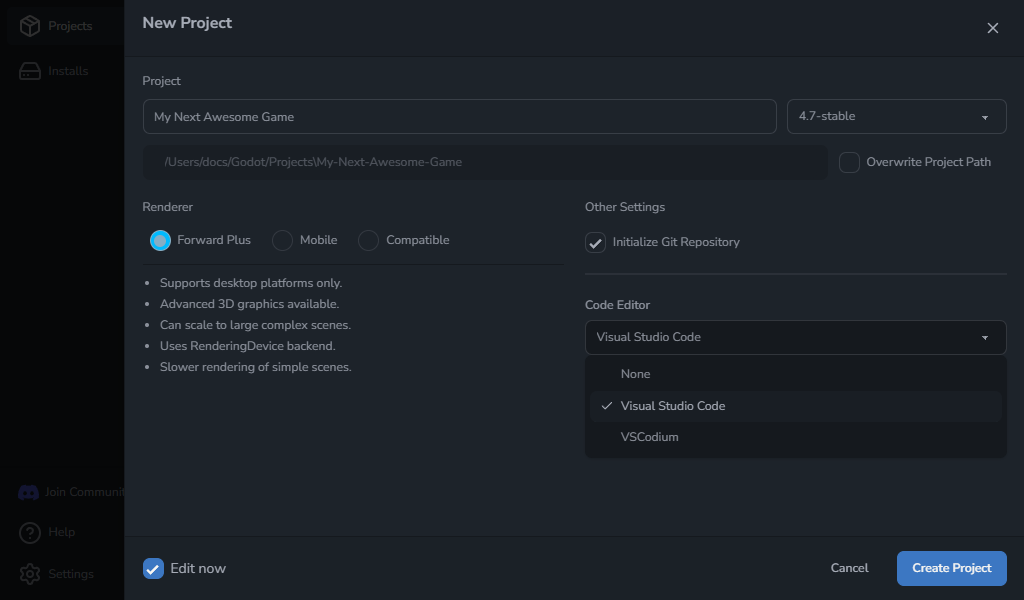This screenshot has height=600, width=1024.
Task: Click the Create Project button
Action: click(952, 568)
